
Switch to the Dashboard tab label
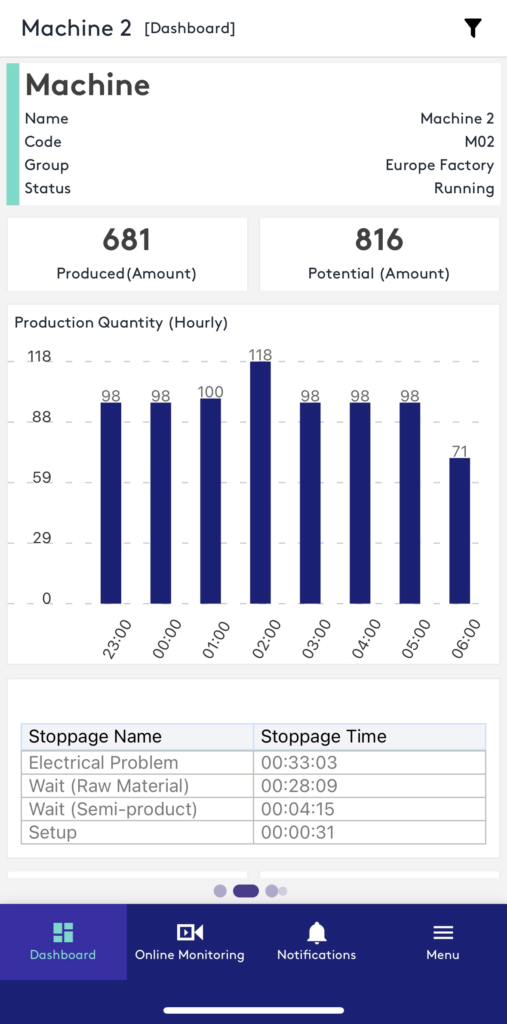(63, 955)
